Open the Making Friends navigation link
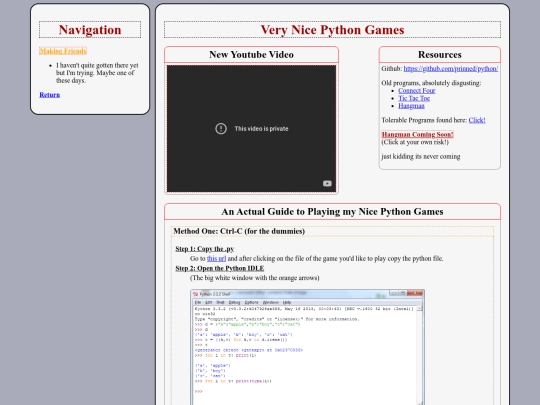This screenshot has height=405, width=540. (x=63, y=51)
